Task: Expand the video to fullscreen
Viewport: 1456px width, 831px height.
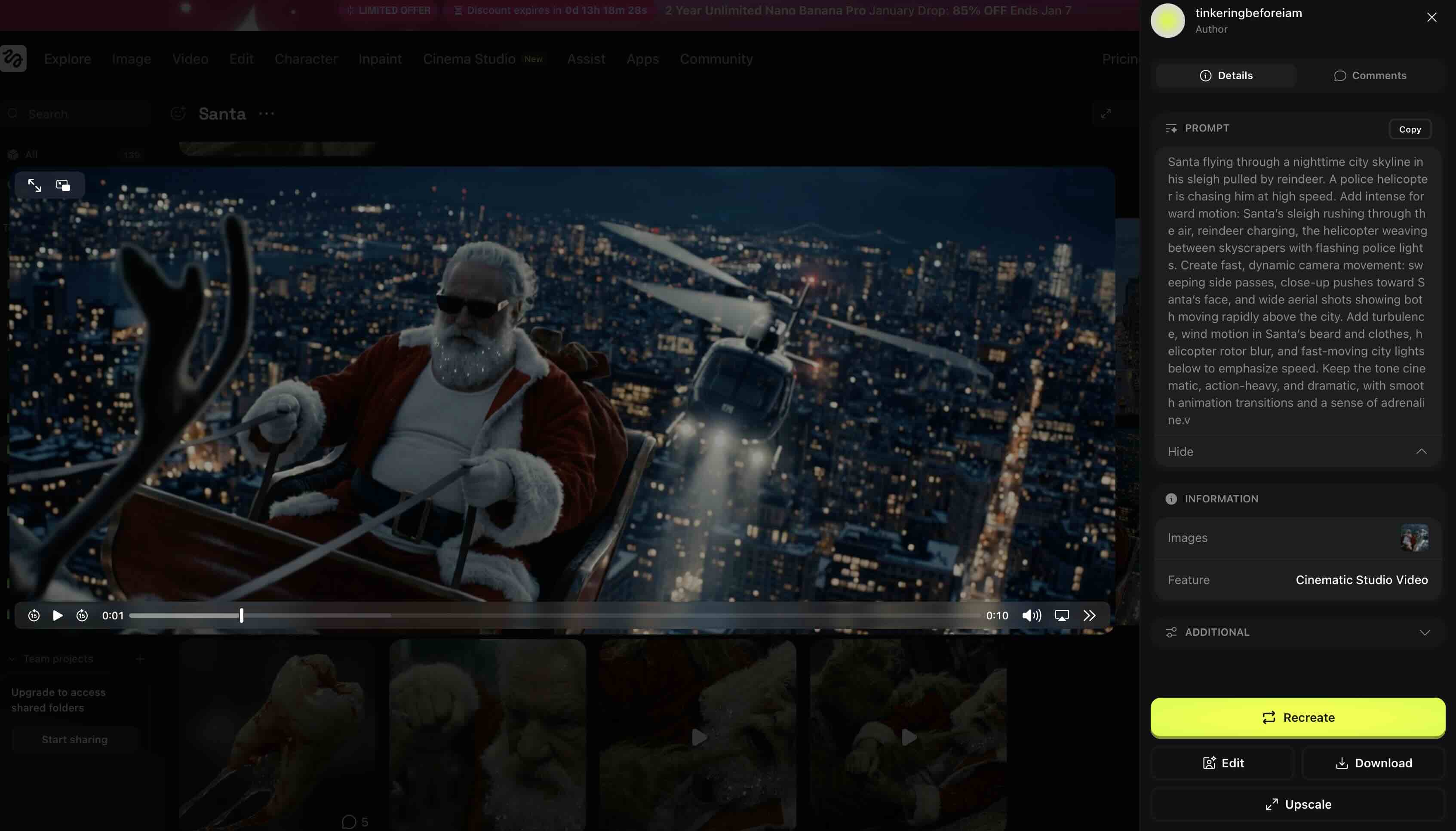Action: coord(35,185)
